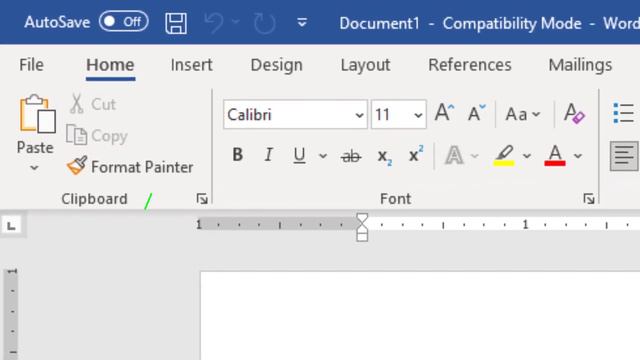
Task: Open the underline style dropdown arrow
Action: click(323, 156)
